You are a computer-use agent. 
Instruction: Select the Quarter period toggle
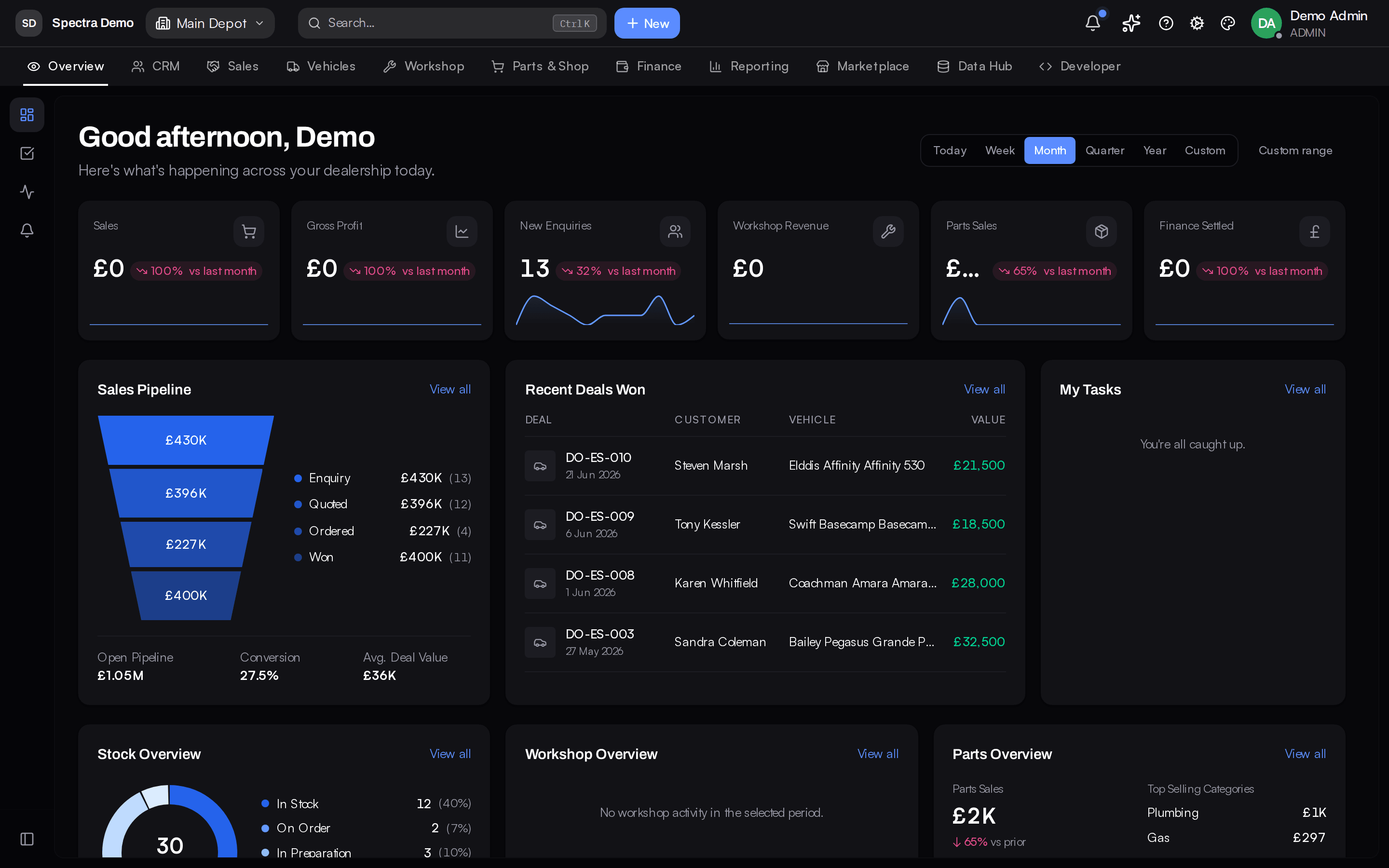point(1104,150)
